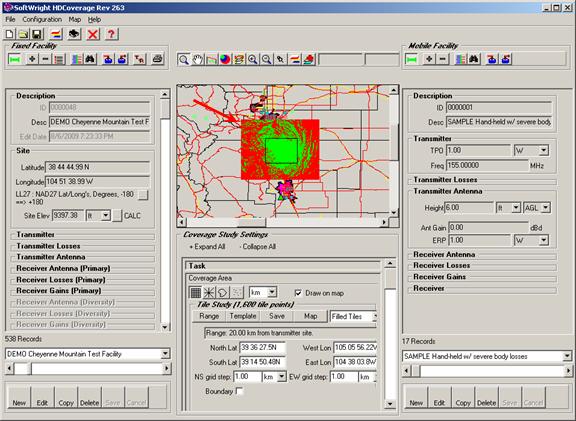The image size is (576, 421).
Task: Click the red X icon in the top toolbar
Action: pyautogui.click(x=93, y=34)
